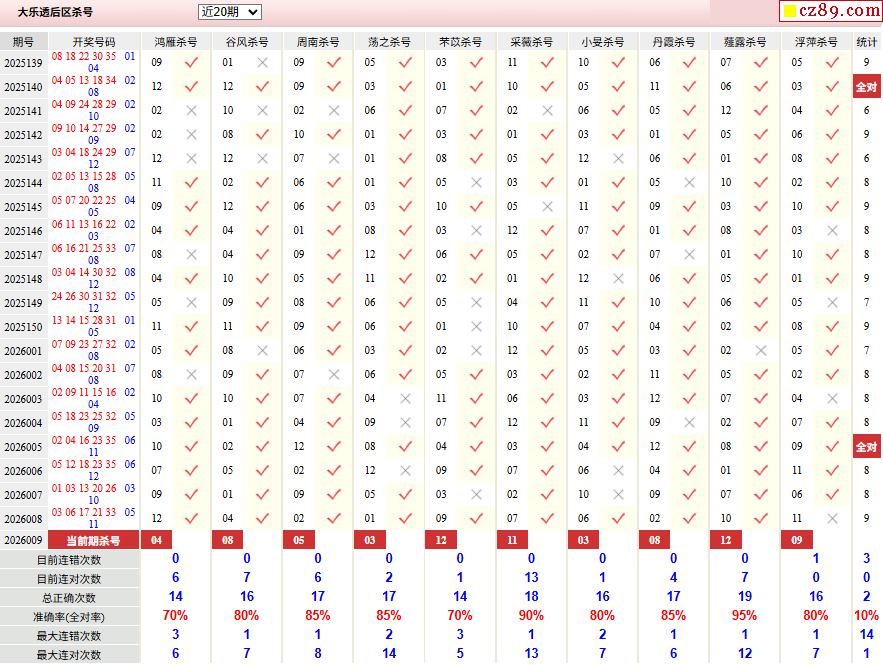Viewport: 883px width, 665px height.
Task: Click the 统计 column header
Action: (x=867, y=42)
